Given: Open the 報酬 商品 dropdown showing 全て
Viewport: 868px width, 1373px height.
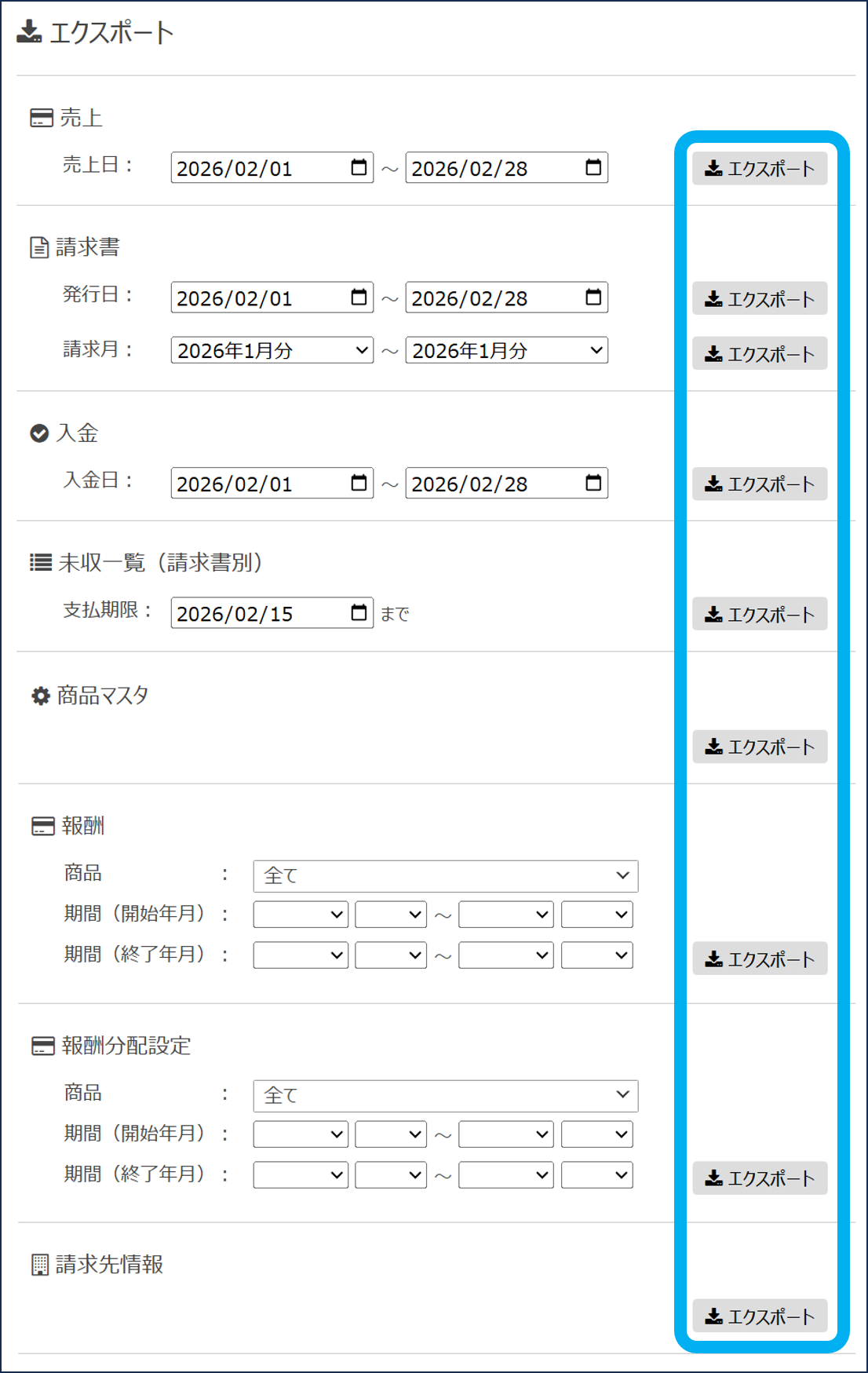Looking at the screenshot, I should [445, 876].
